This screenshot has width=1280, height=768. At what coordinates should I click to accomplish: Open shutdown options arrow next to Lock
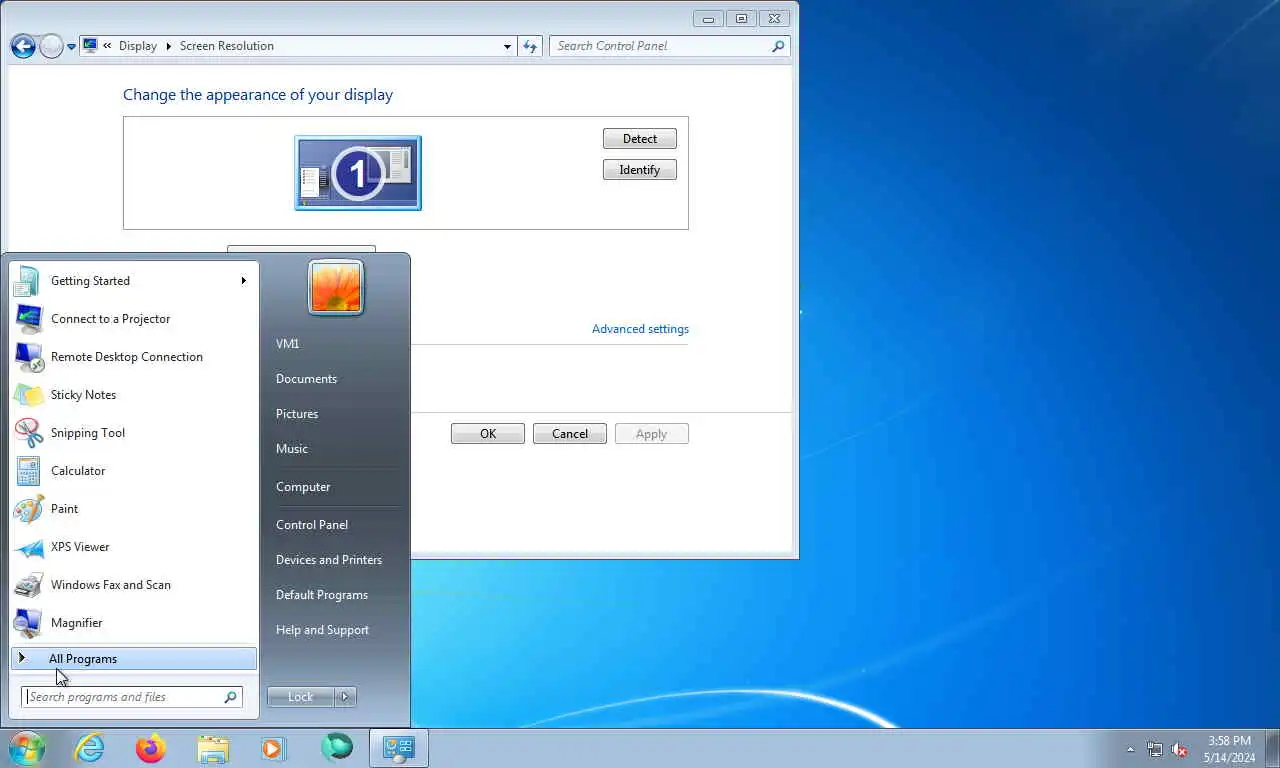pos(345,697)
